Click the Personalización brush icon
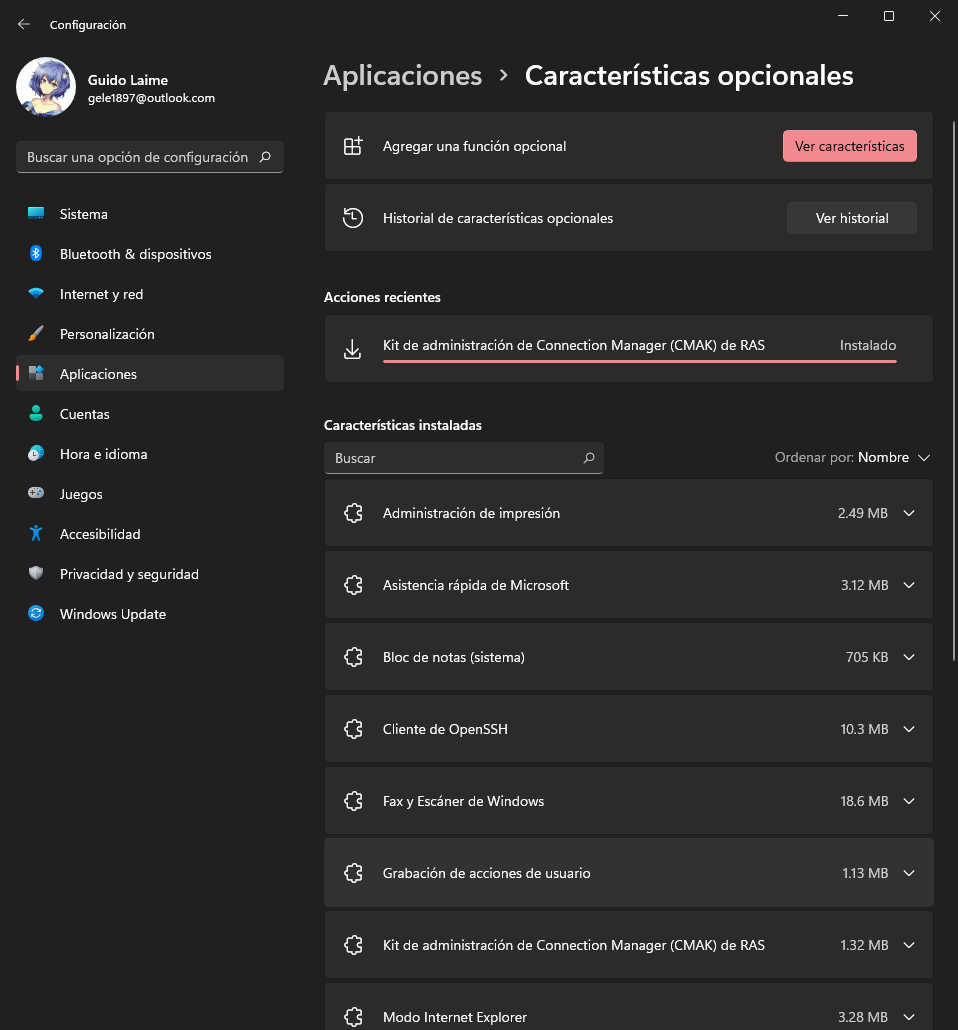958x1030 pixels. pos(36,334)
